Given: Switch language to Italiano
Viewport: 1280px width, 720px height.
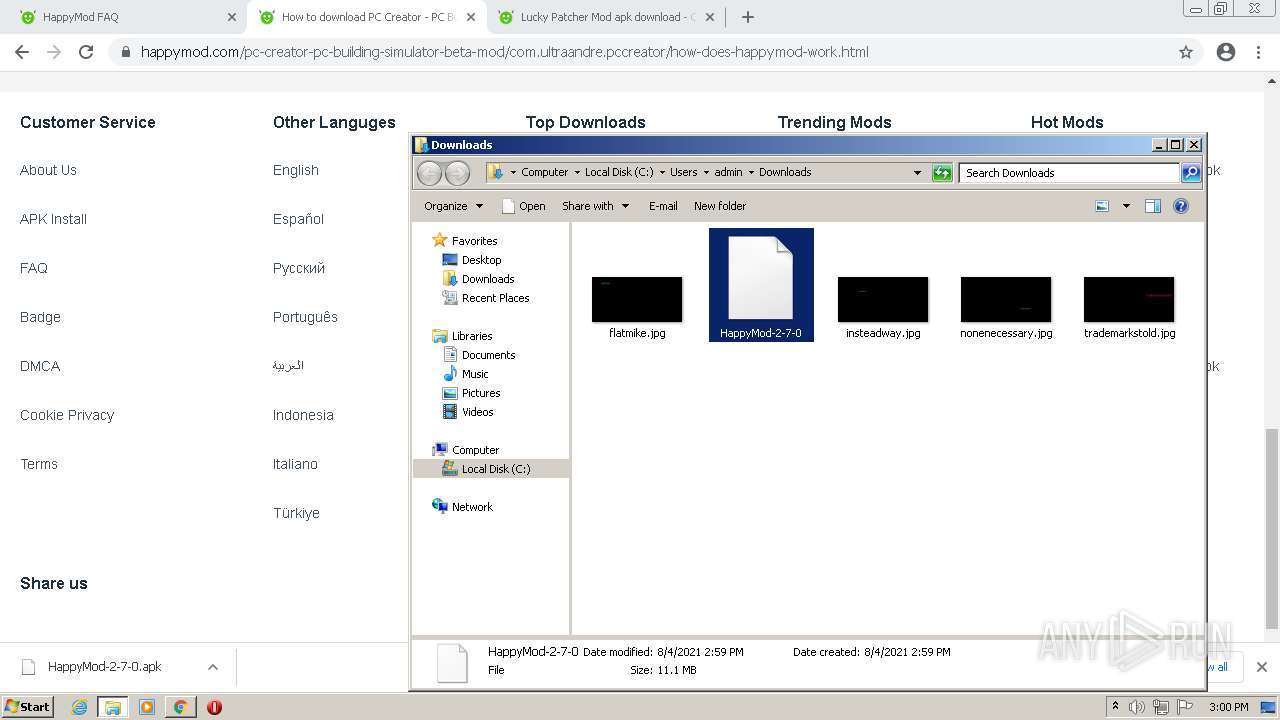Looking at the screenshot, I should click(295, 464).
